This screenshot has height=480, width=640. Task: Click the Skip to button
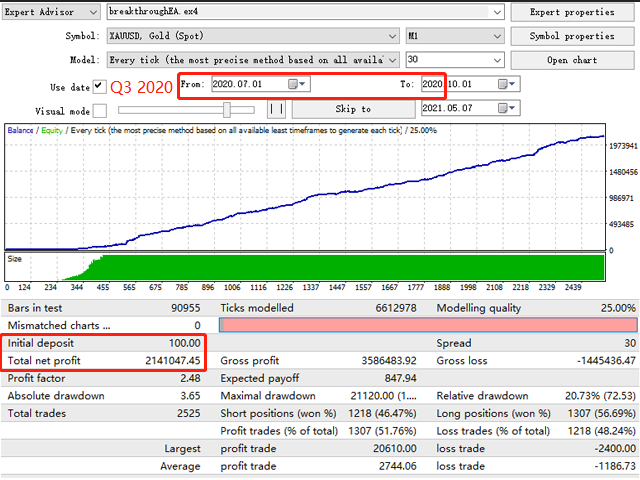coord(353,109)
